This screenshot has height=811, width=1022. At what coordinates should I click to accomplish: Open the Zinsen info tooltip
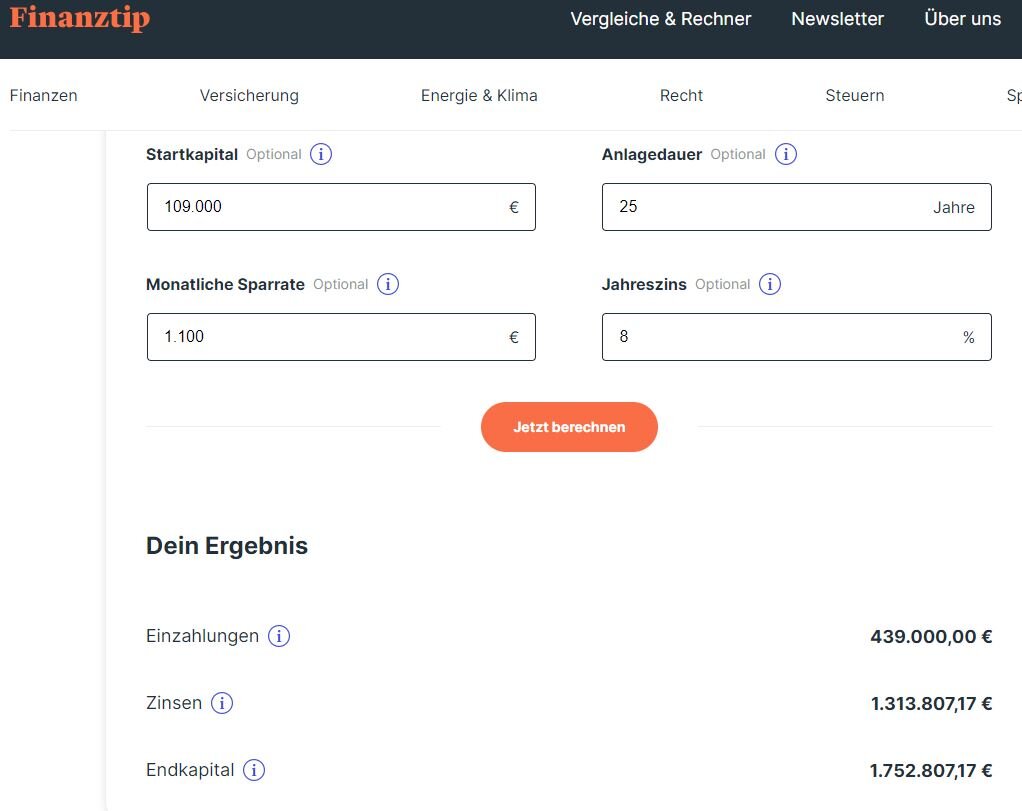click(222, 703)
